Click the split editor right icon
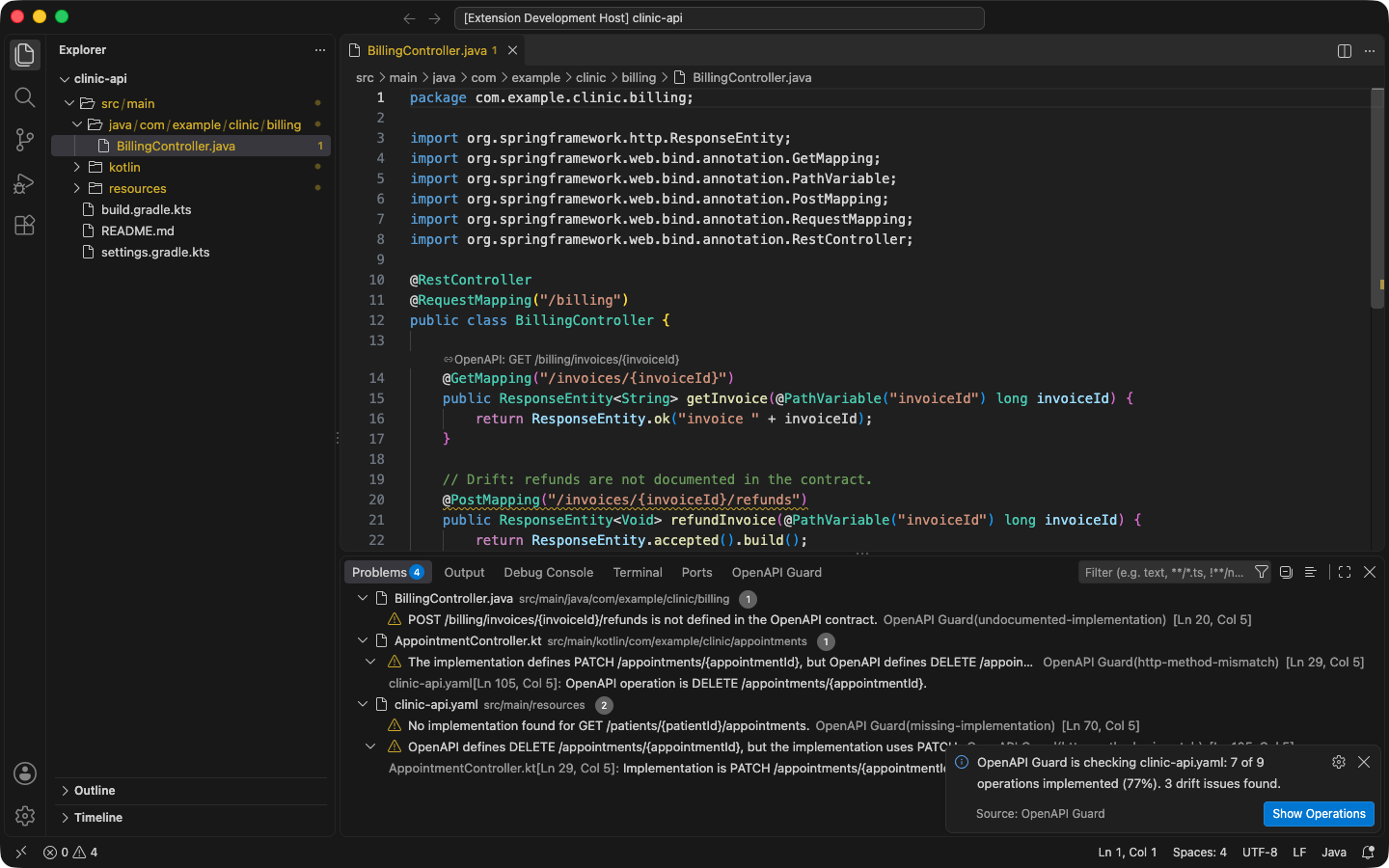Image resolution: width=1389 pixels, height=868 pixels. pos(1345,51)
